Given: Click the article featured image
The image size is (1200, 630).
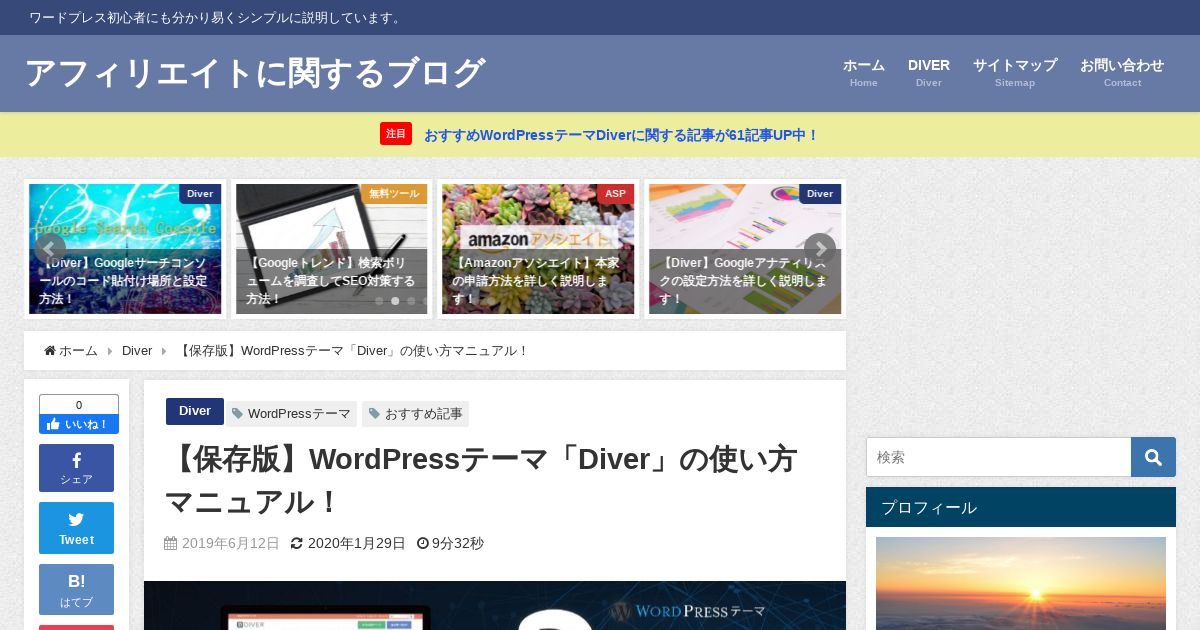Looking at the screenshot, I should pos(495,606).
